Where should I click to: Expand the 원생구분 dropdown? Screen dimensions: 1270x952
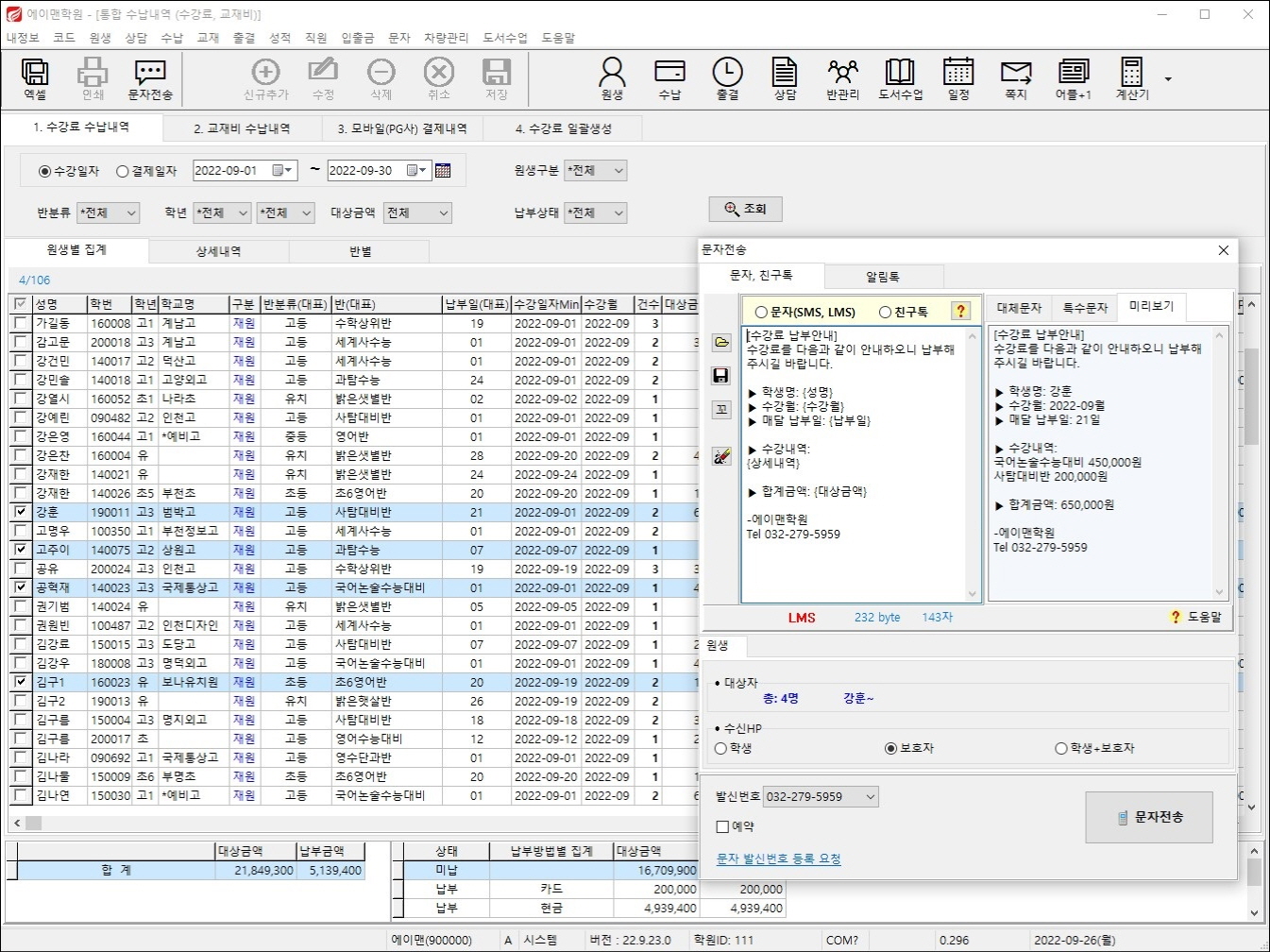tap(618, 171)
